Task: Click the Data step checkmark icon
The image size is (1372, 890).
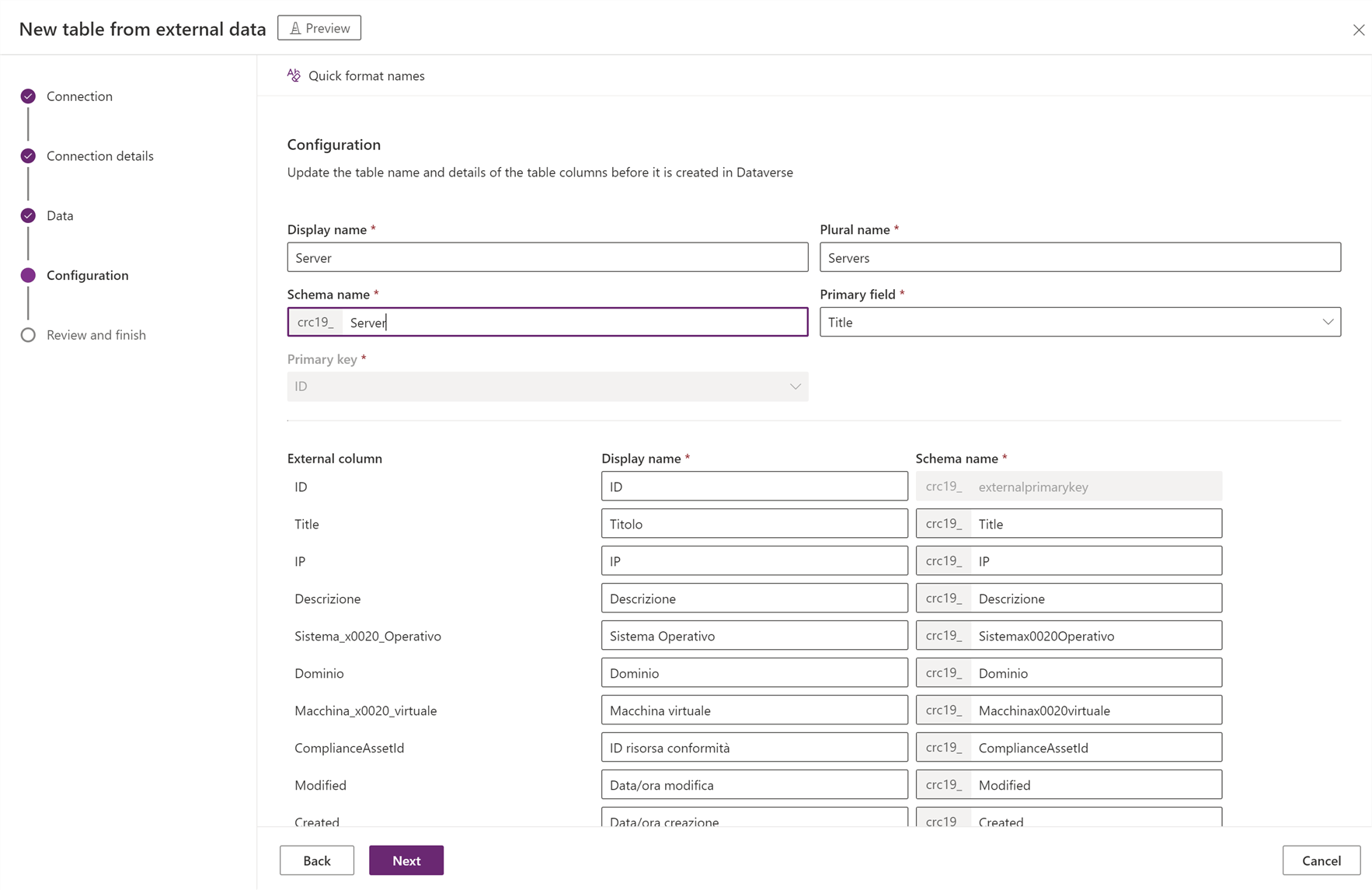Action: point(28,216)
